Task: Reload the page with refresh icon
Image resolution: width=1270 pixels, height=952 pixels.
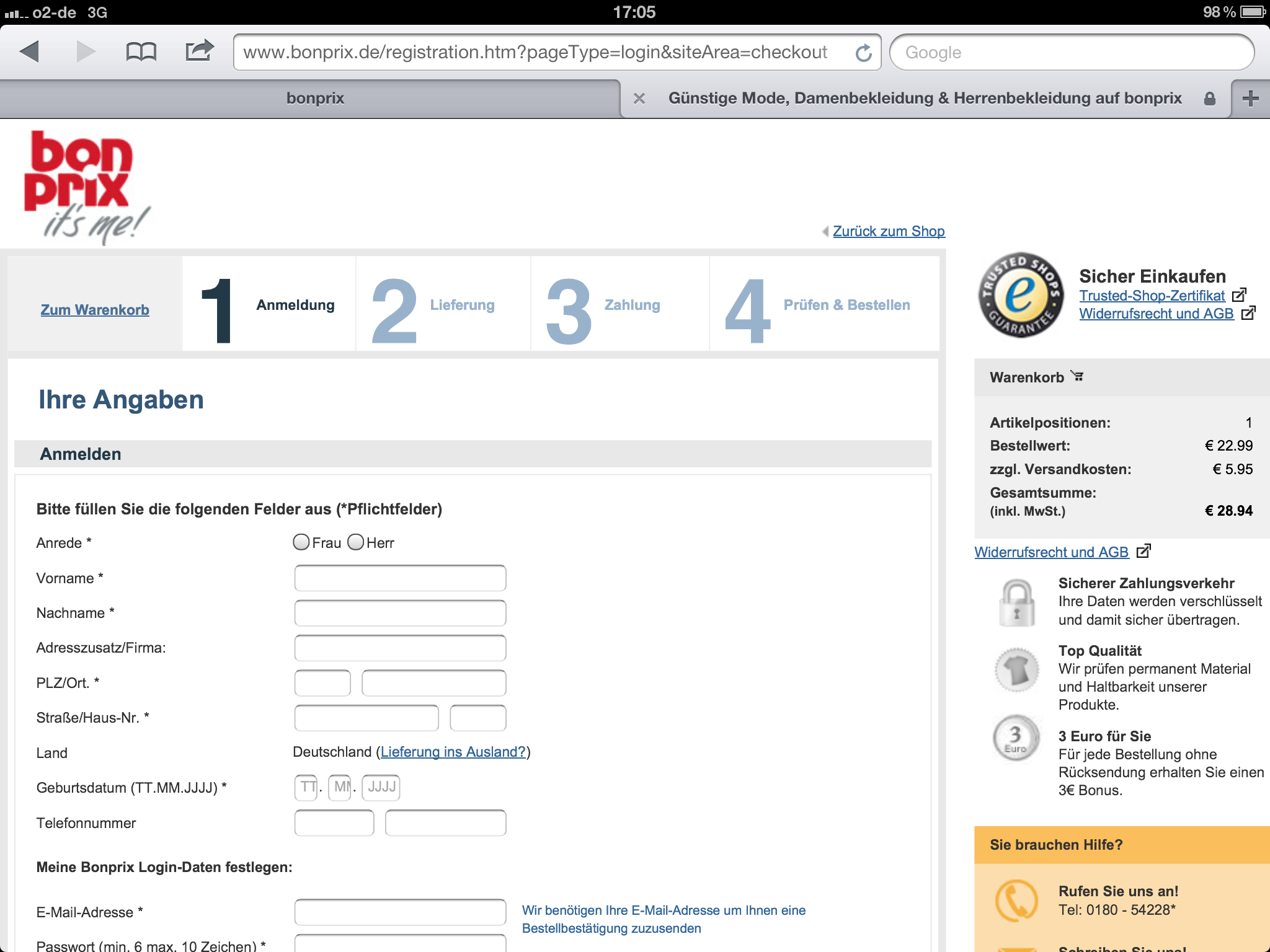Action: coord(863,53)
